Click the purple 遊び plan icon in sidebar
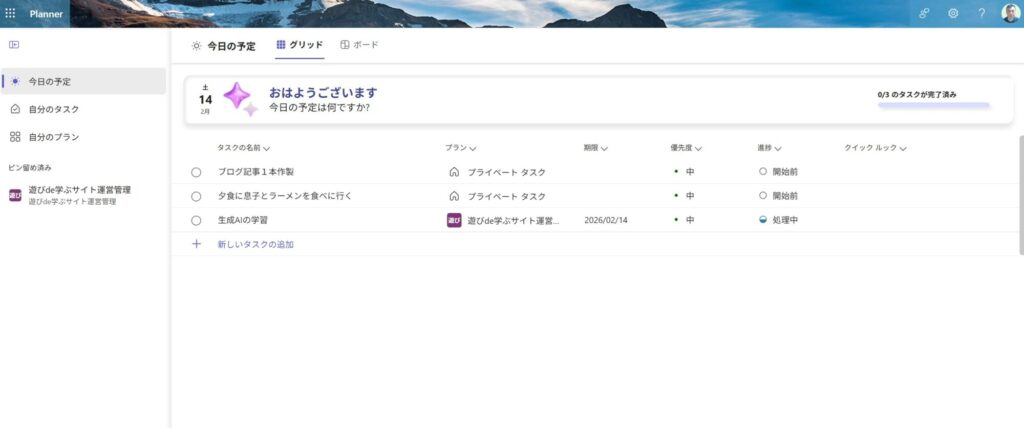 (x=15, y=195)
